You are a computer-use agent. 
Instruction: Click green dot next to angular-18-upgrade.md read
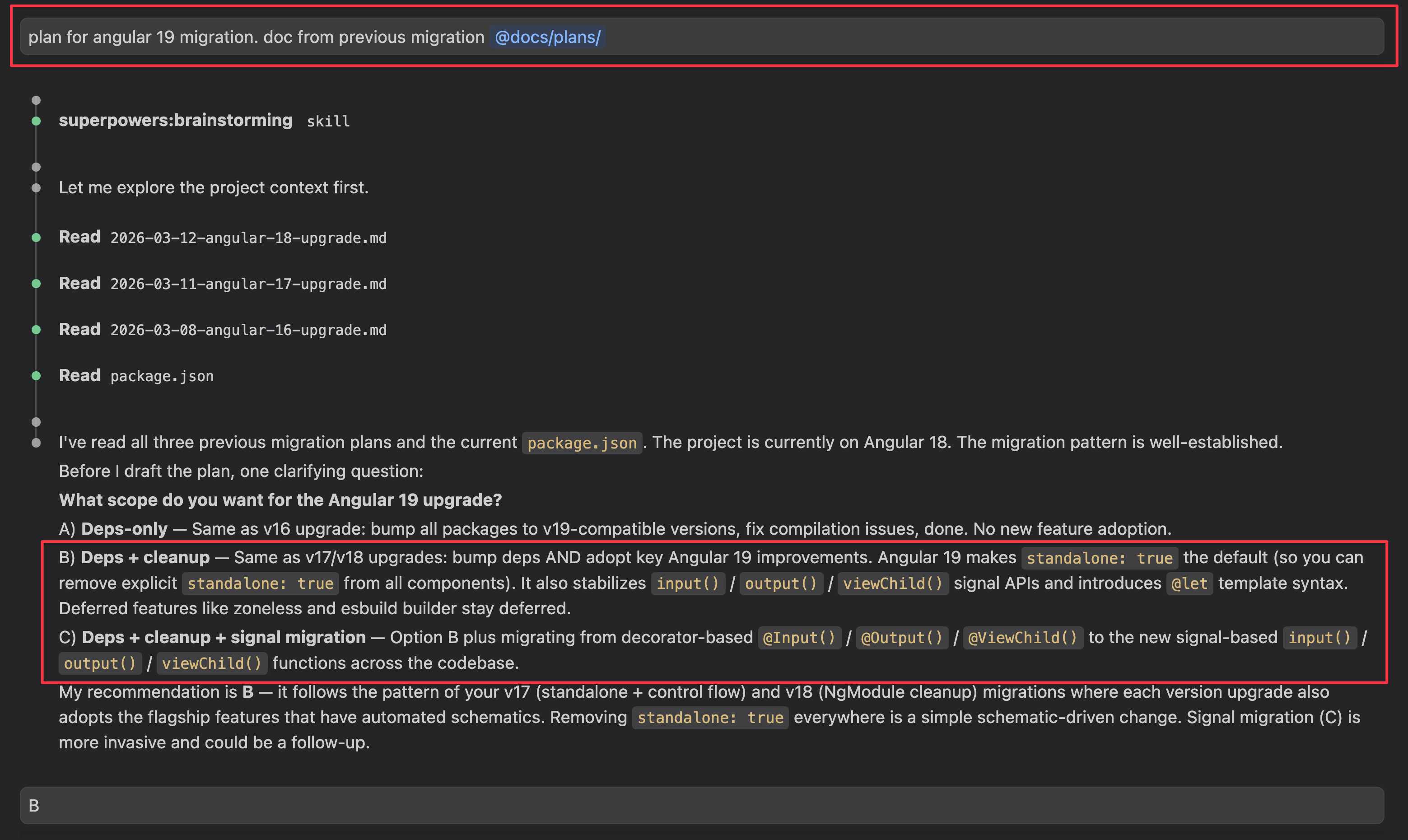(36, 238)
